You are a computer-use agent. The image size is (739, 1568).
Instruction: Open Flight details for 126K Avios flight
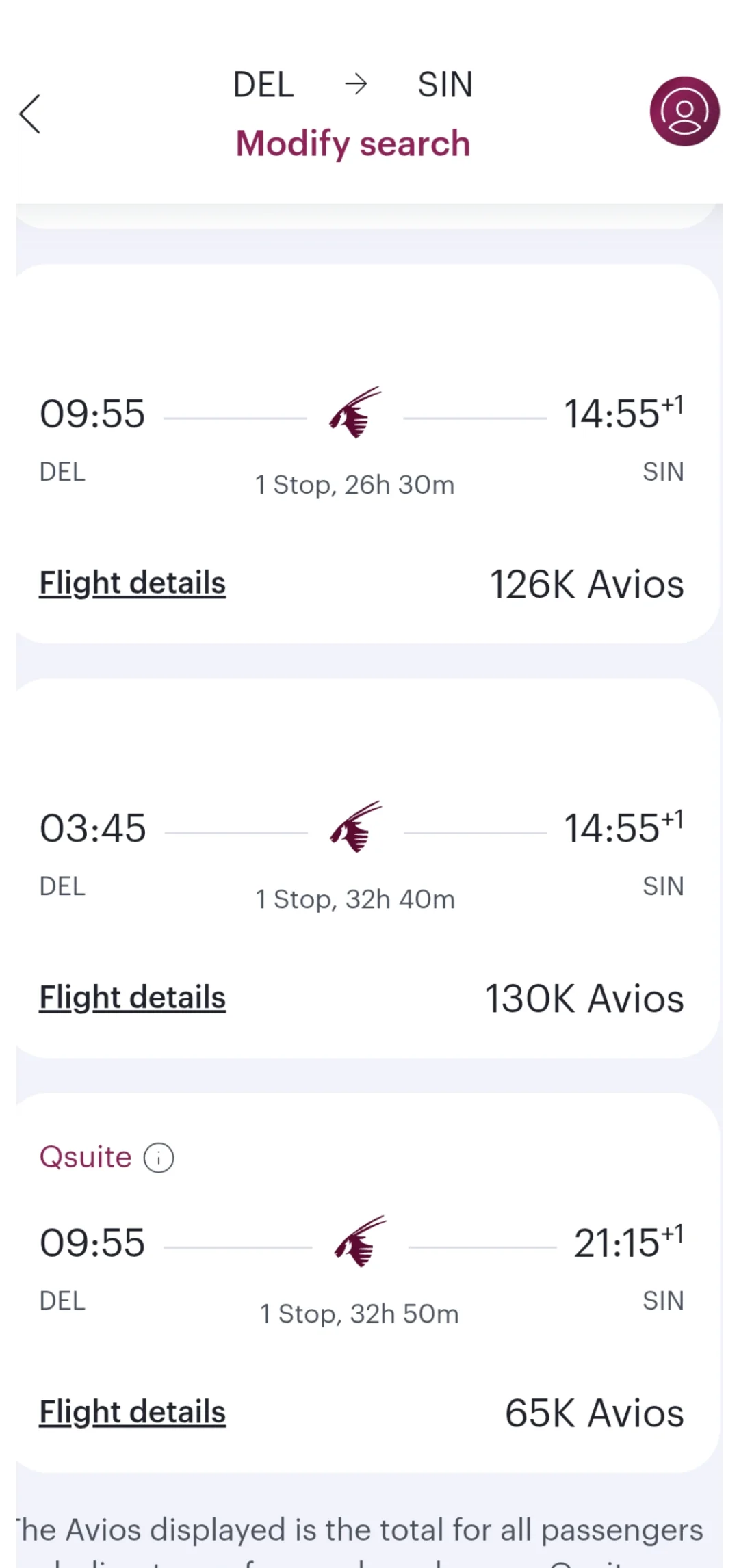(x=132, y=583)
